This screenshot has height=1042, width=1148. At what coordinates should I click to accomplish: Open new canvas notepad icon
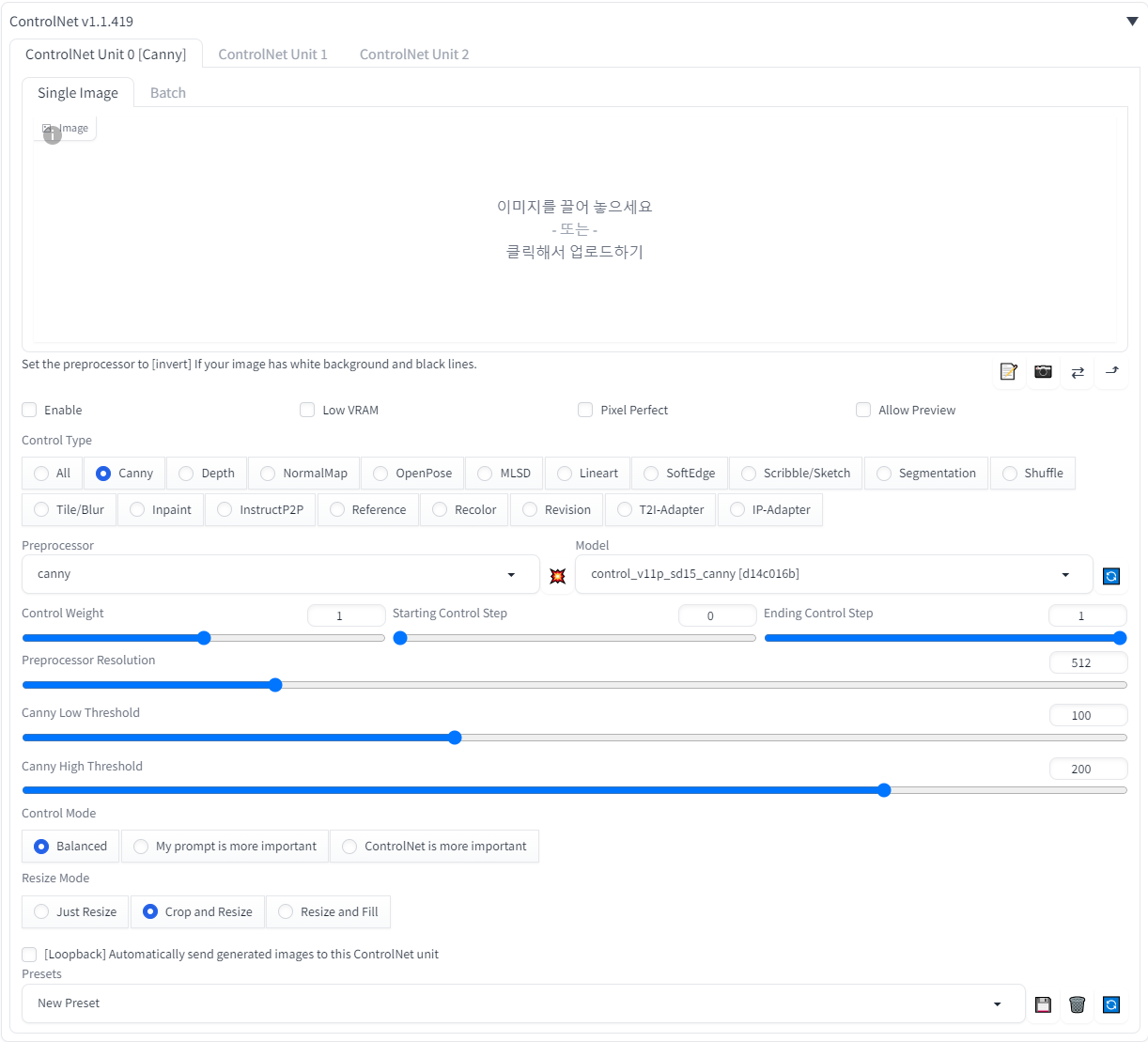pos(1008,372)
